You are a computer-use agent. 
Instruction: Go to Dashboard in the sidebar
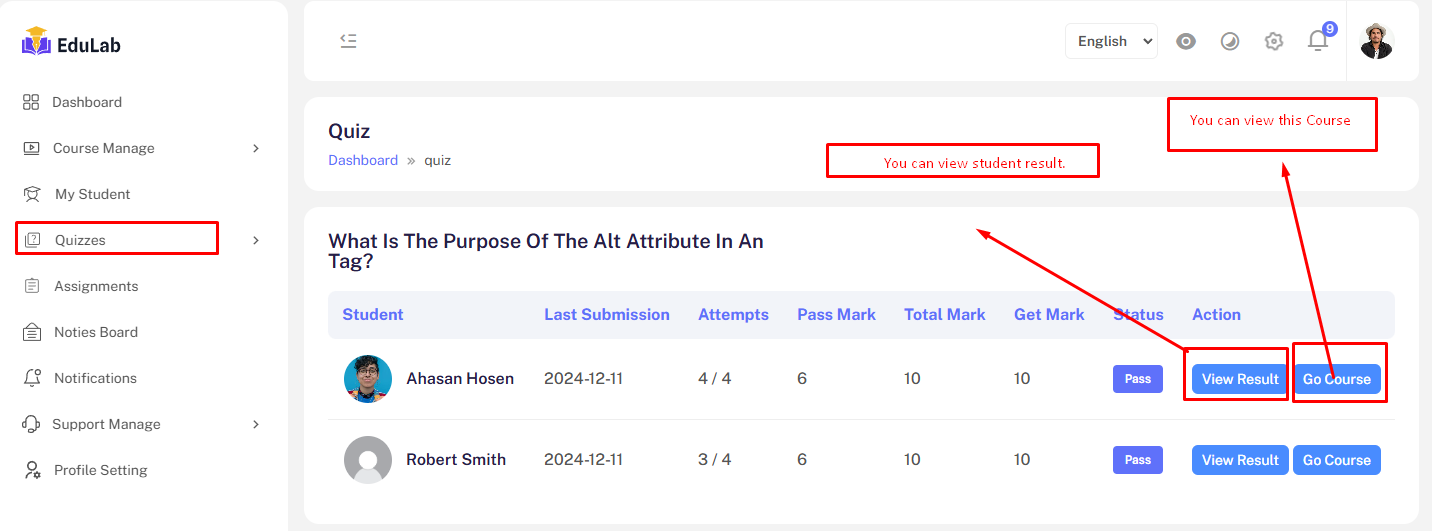pyautogui.click(x=86, y=102)
